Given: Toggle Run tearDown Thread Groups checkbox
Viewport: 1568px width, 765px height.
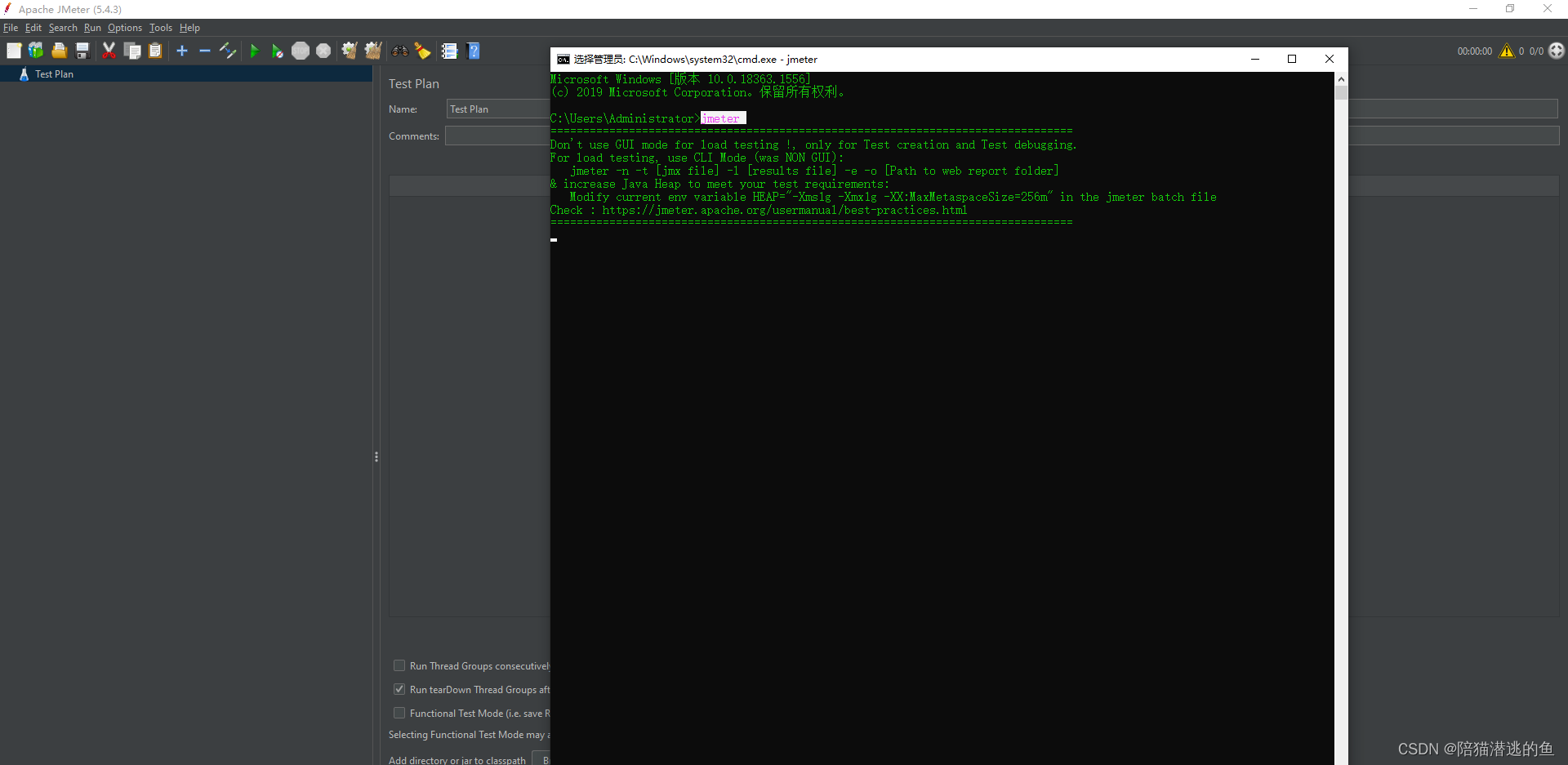Looking at the screenshot, I should pos(399,689).
